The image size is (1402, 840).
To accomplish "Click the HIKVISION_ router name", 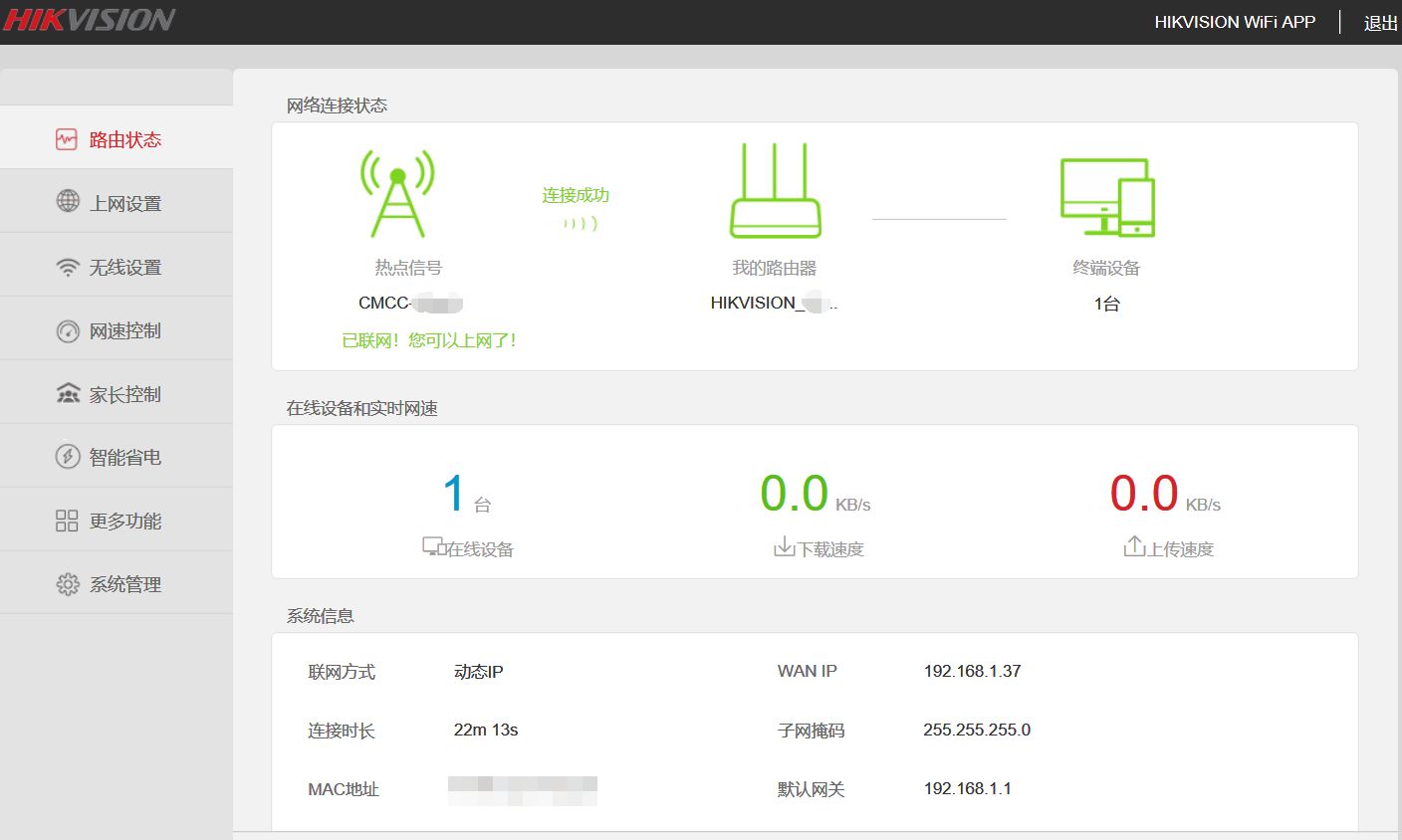I will click(774, 303).
